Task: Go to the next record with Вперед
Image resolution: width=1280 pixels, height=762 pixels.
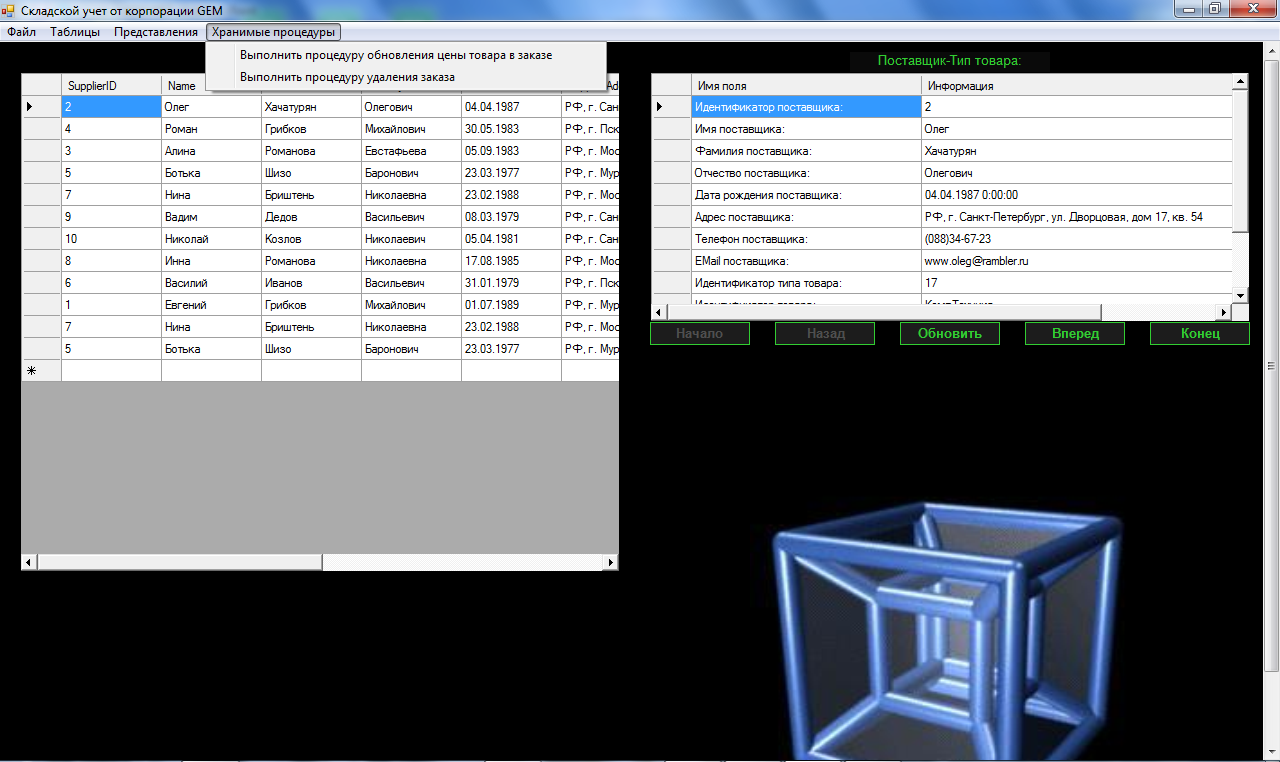Action: pyautogui.click(x=1075, y=334)
